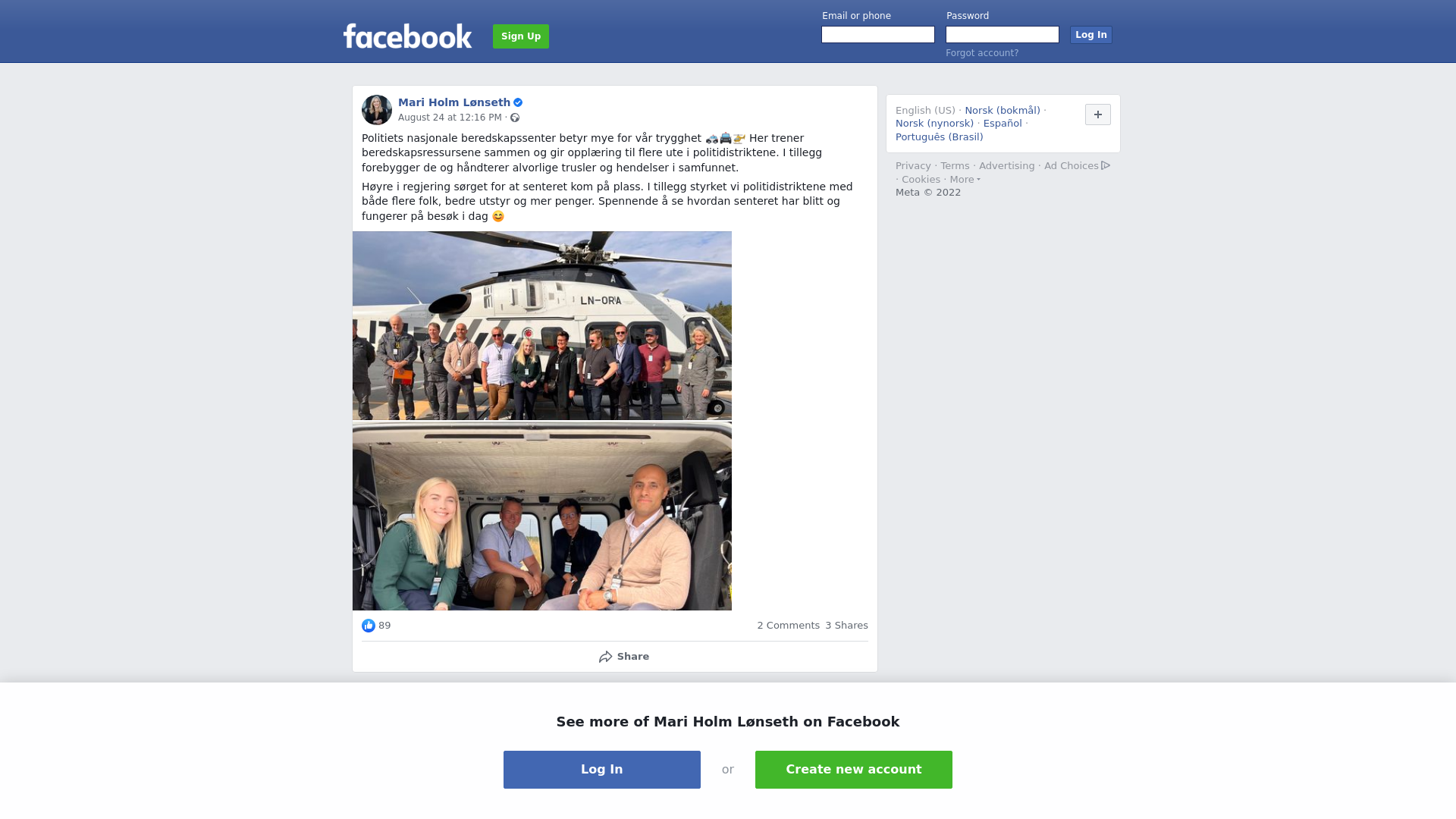Image resolution: width=1456 pixels, height=819 pixels.
Task: Click the blue verified badge icon
Action: pyautogui.click(x=518, y=102)
